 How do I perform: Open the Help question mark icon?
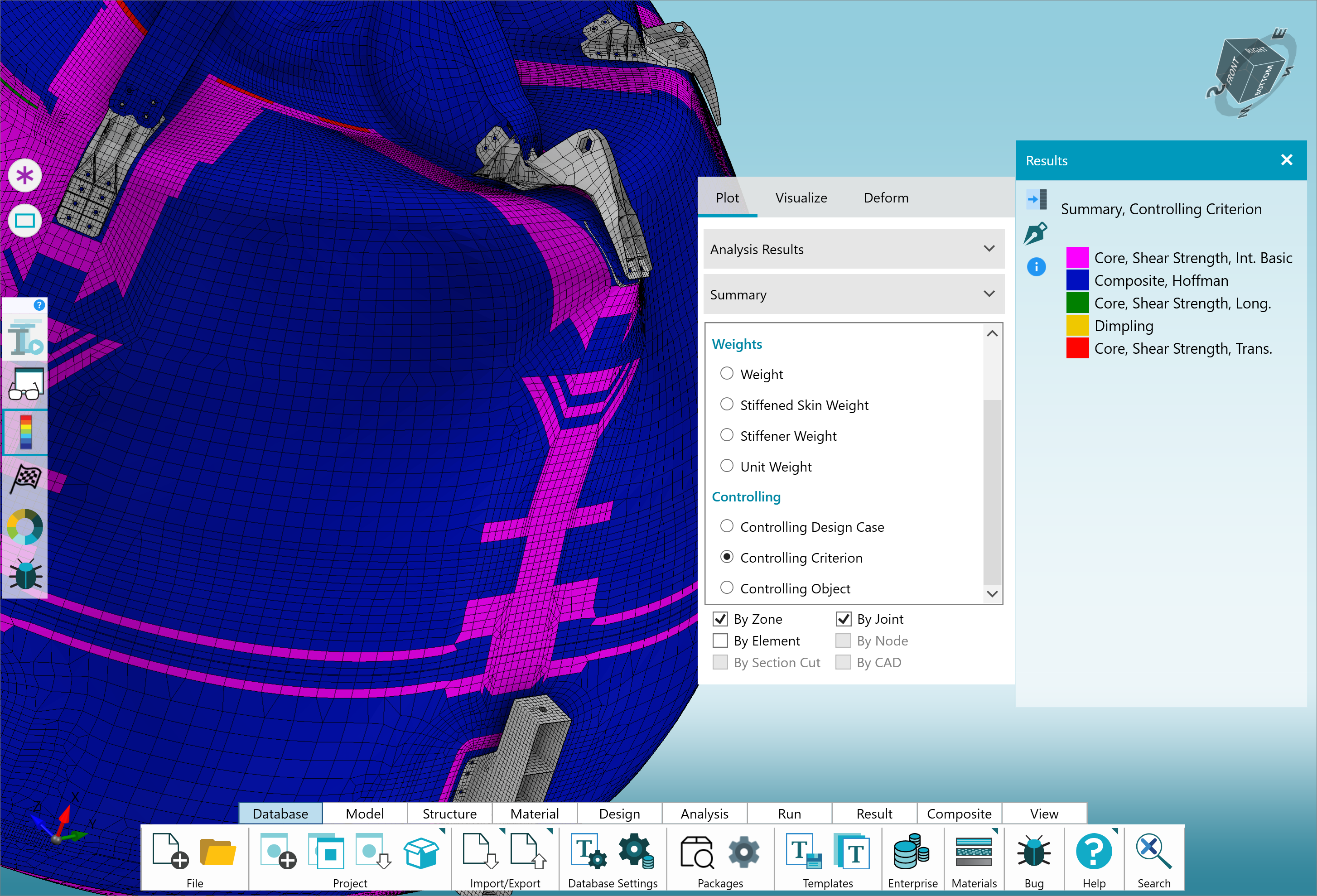pos(1093,851)
